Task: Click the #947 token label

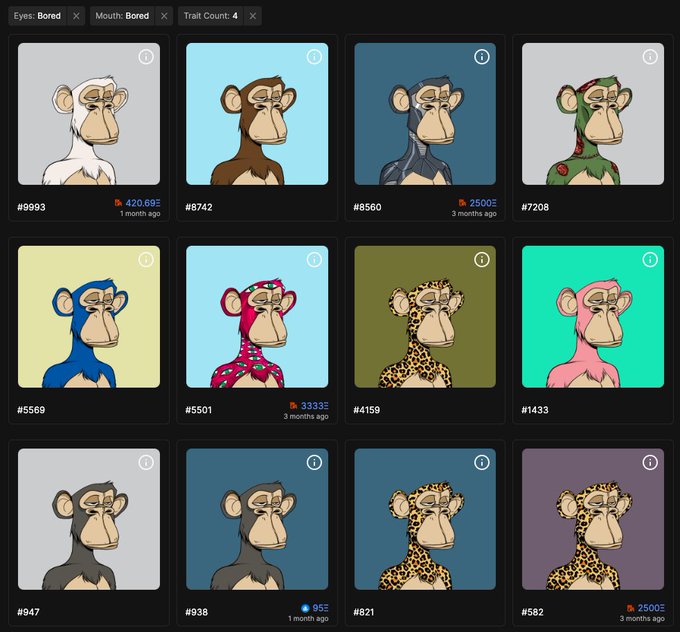Action: coord(28,612)
